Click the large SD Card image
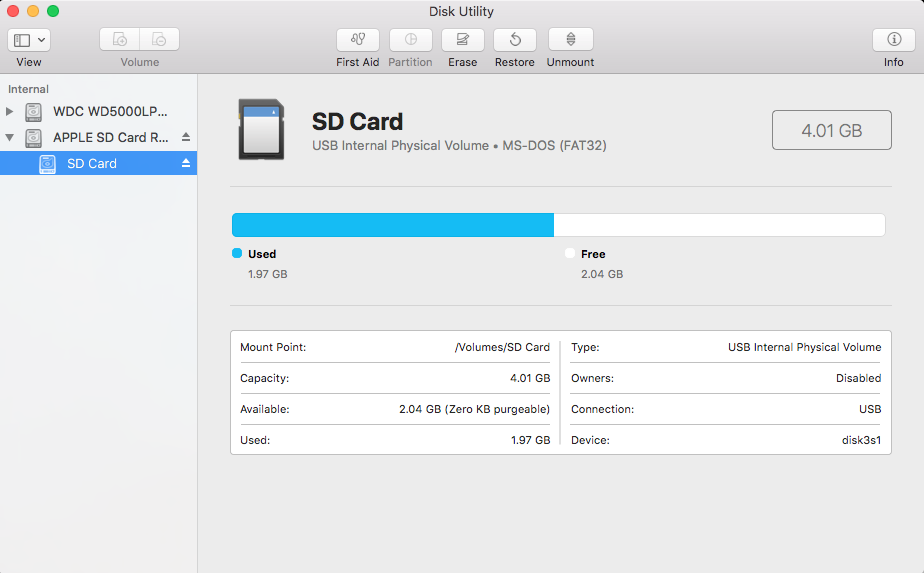Viewport: 924px width, 573px height. pos(261,130)
